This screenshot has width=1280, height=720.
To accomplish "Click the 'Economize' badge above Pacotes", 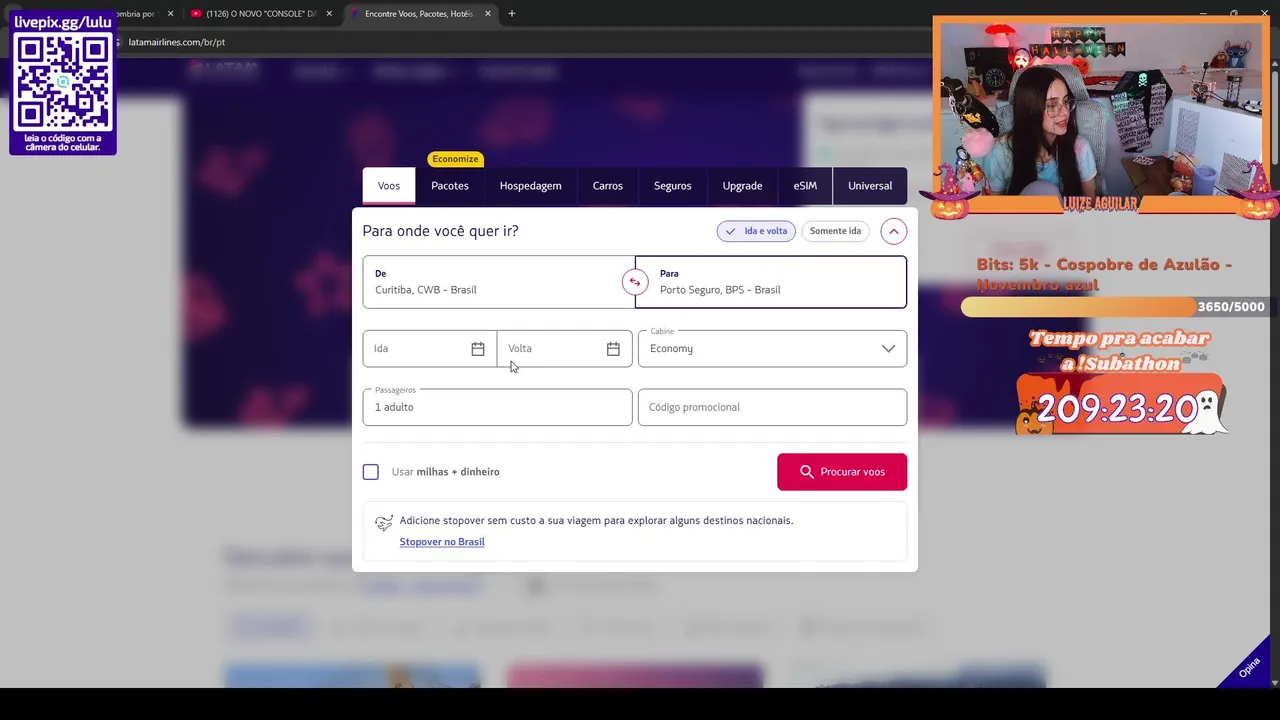I will (x=455, y=159).
